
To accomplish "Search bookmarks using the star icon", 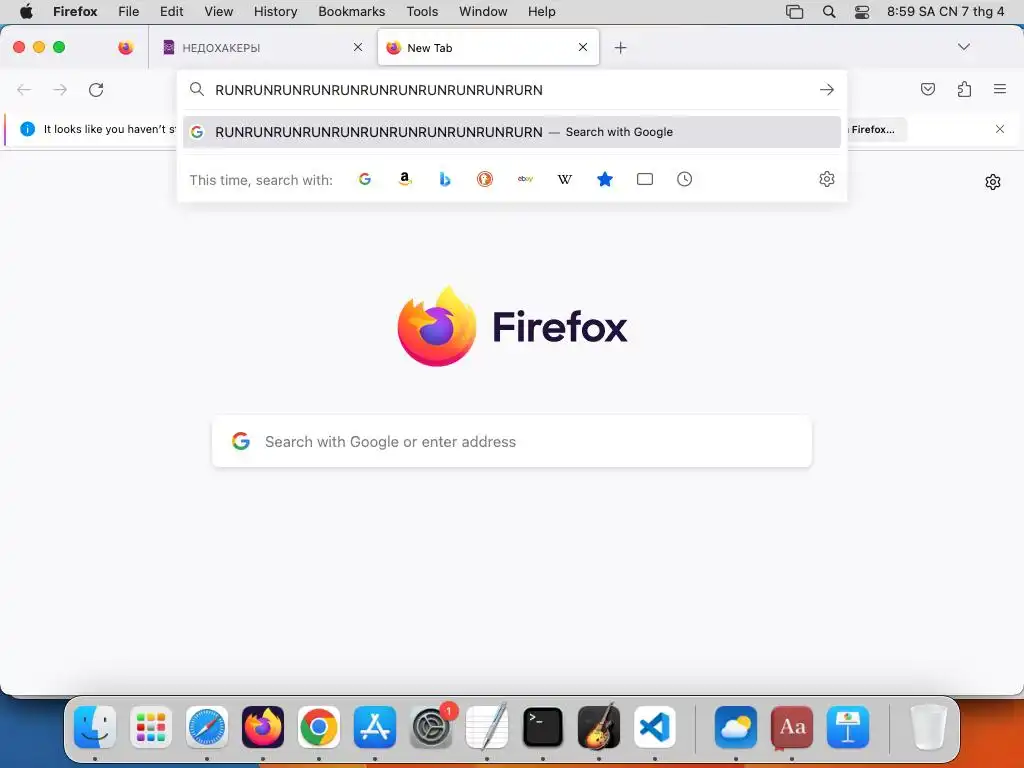I will click(605, 179).
